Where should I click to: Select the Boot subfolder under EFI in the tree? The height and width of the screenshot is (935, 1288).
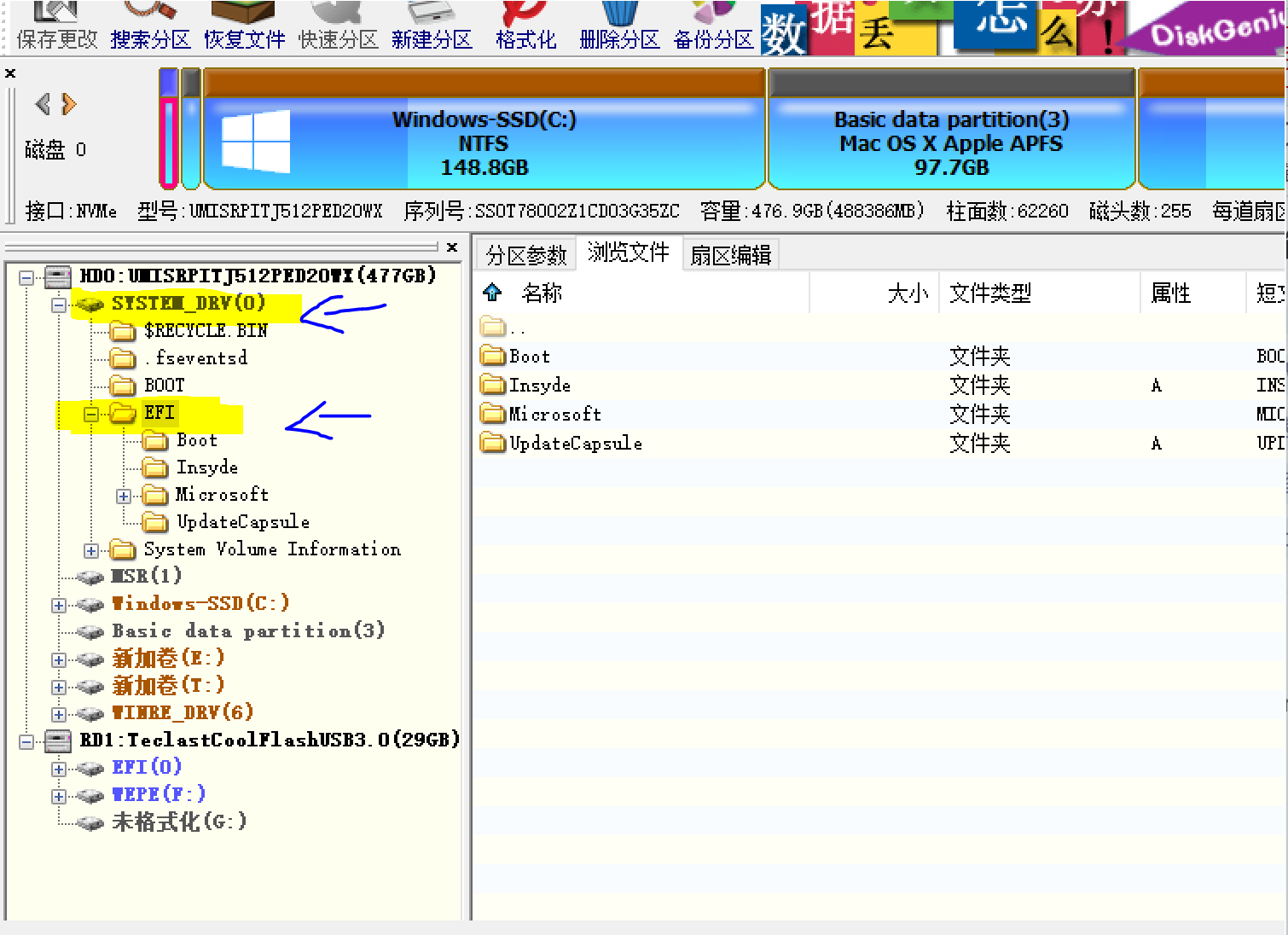pyautogui.click(x=197, y=440)
